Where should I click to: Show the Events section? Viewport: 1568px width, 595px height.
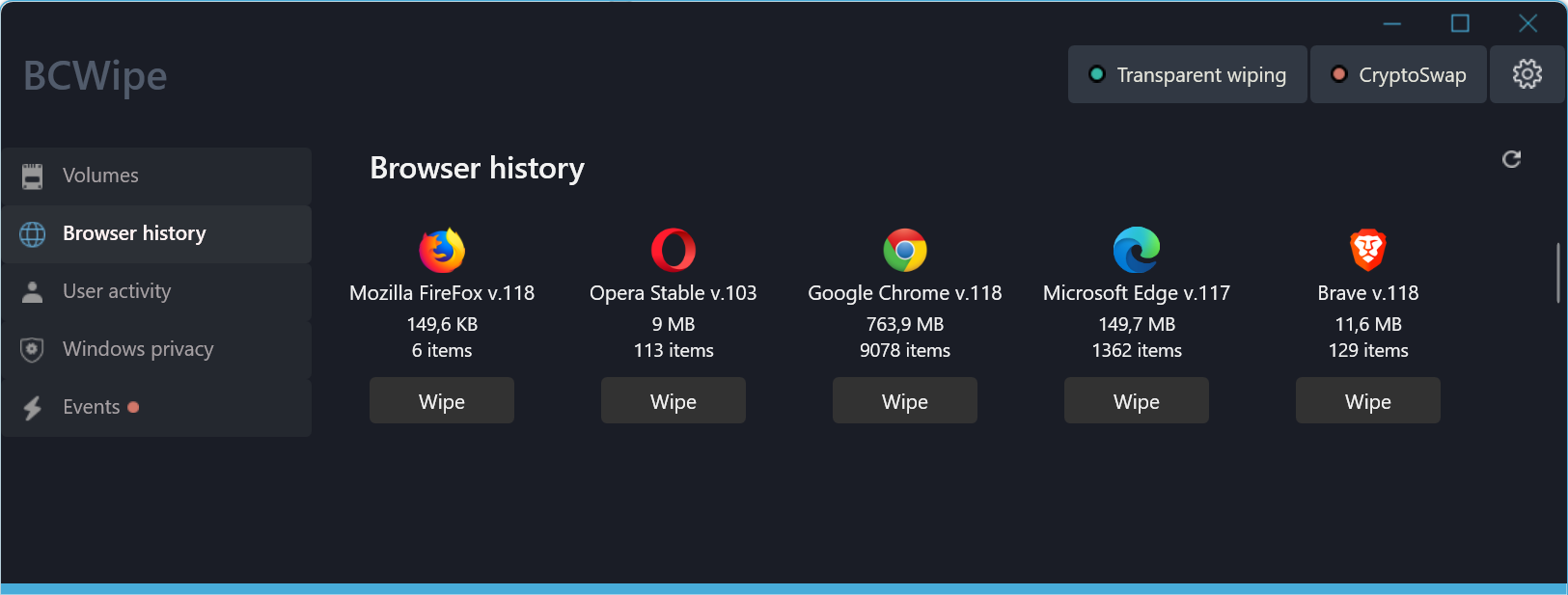coord(156,407)
